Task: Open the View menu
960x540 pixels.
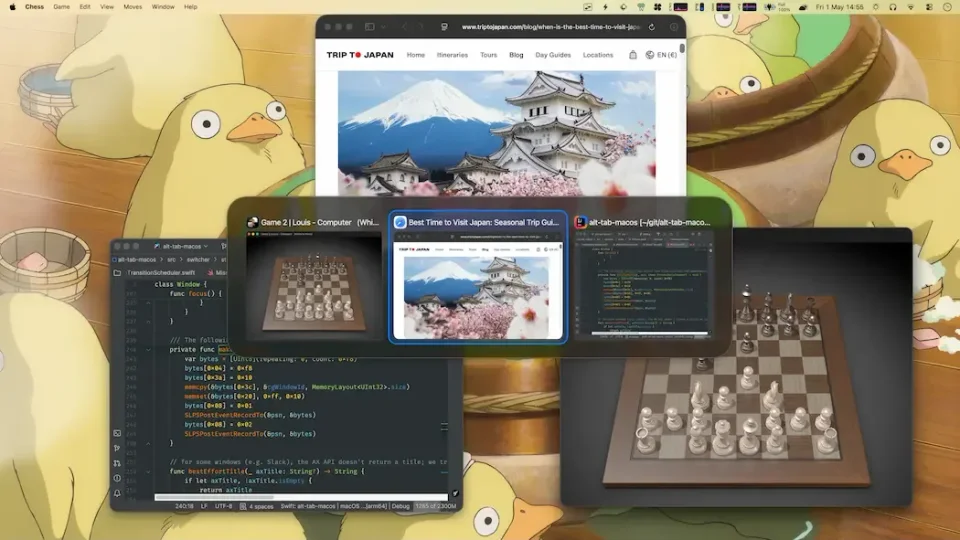Action: tap(107, 7)
